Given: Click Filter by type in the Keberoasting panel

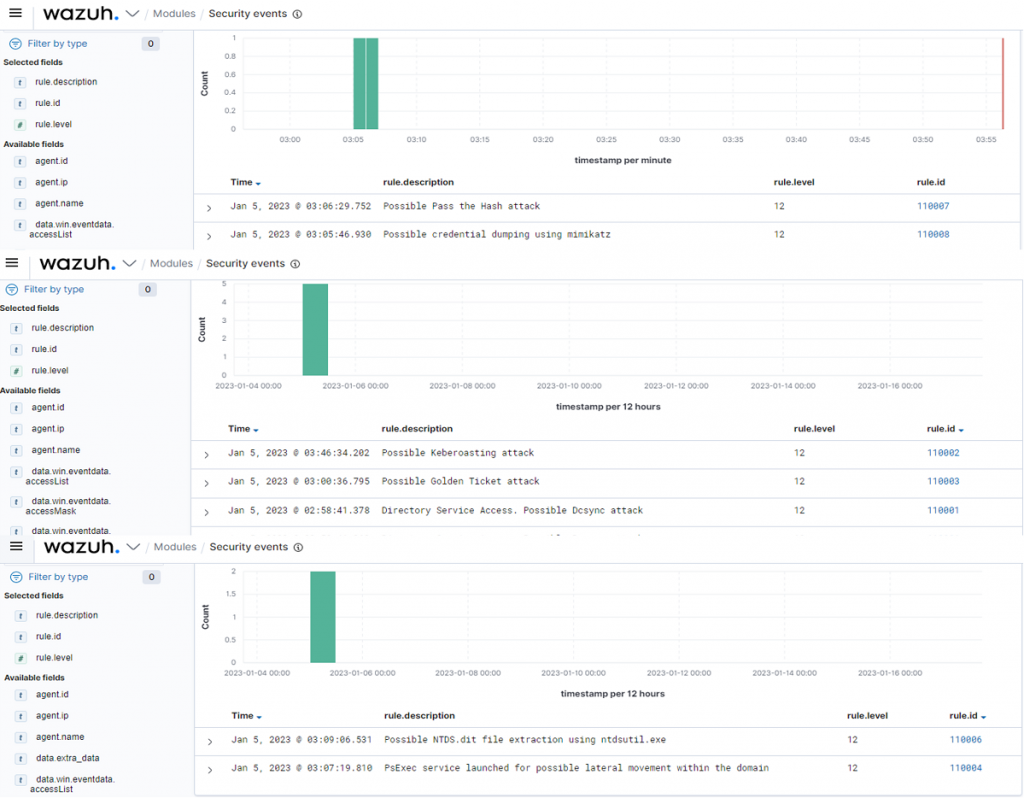Looking at the screenshot, I should click(54, 289).
